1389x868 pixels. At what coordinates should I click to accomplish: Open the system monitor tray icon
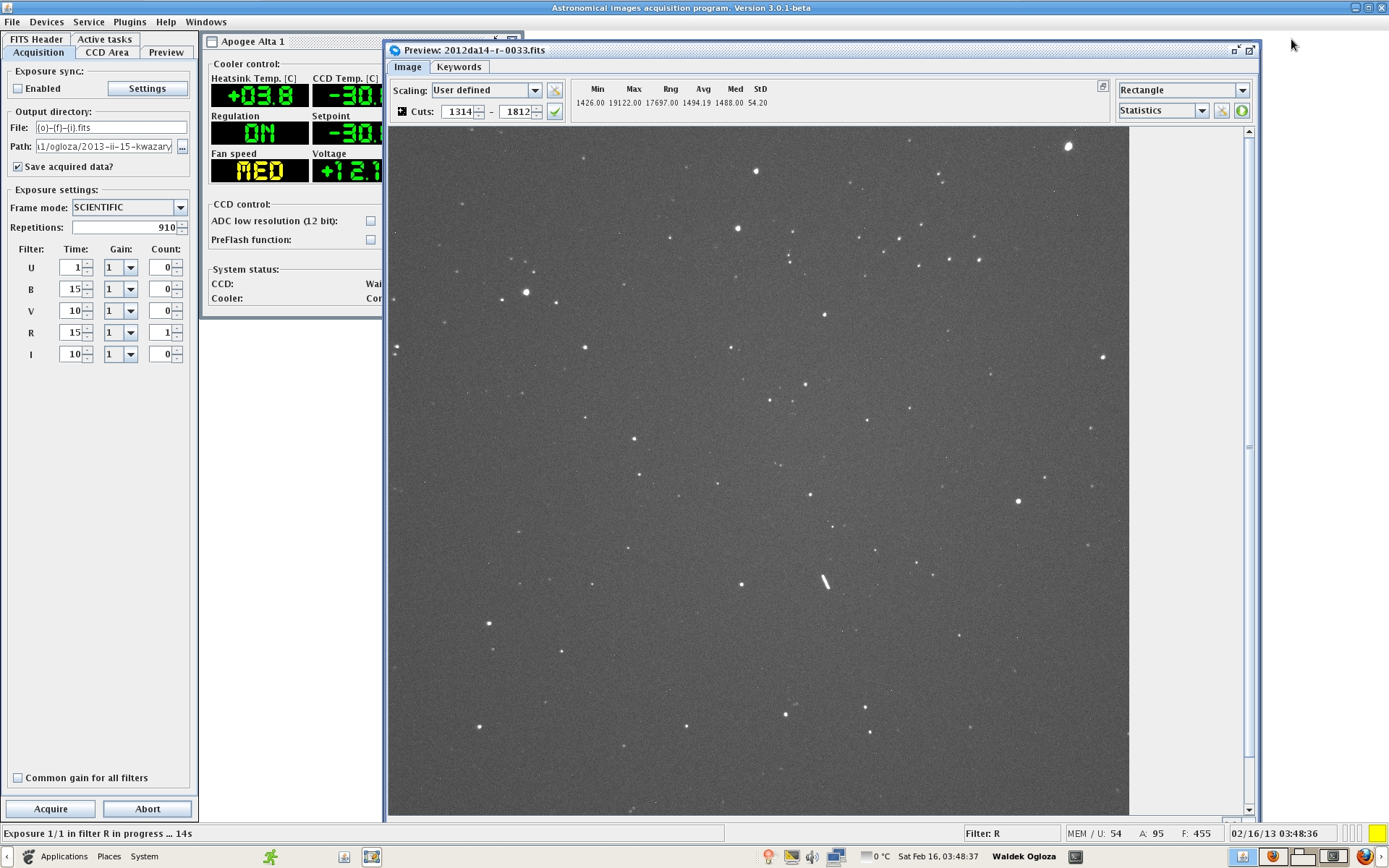click(791, 856)
